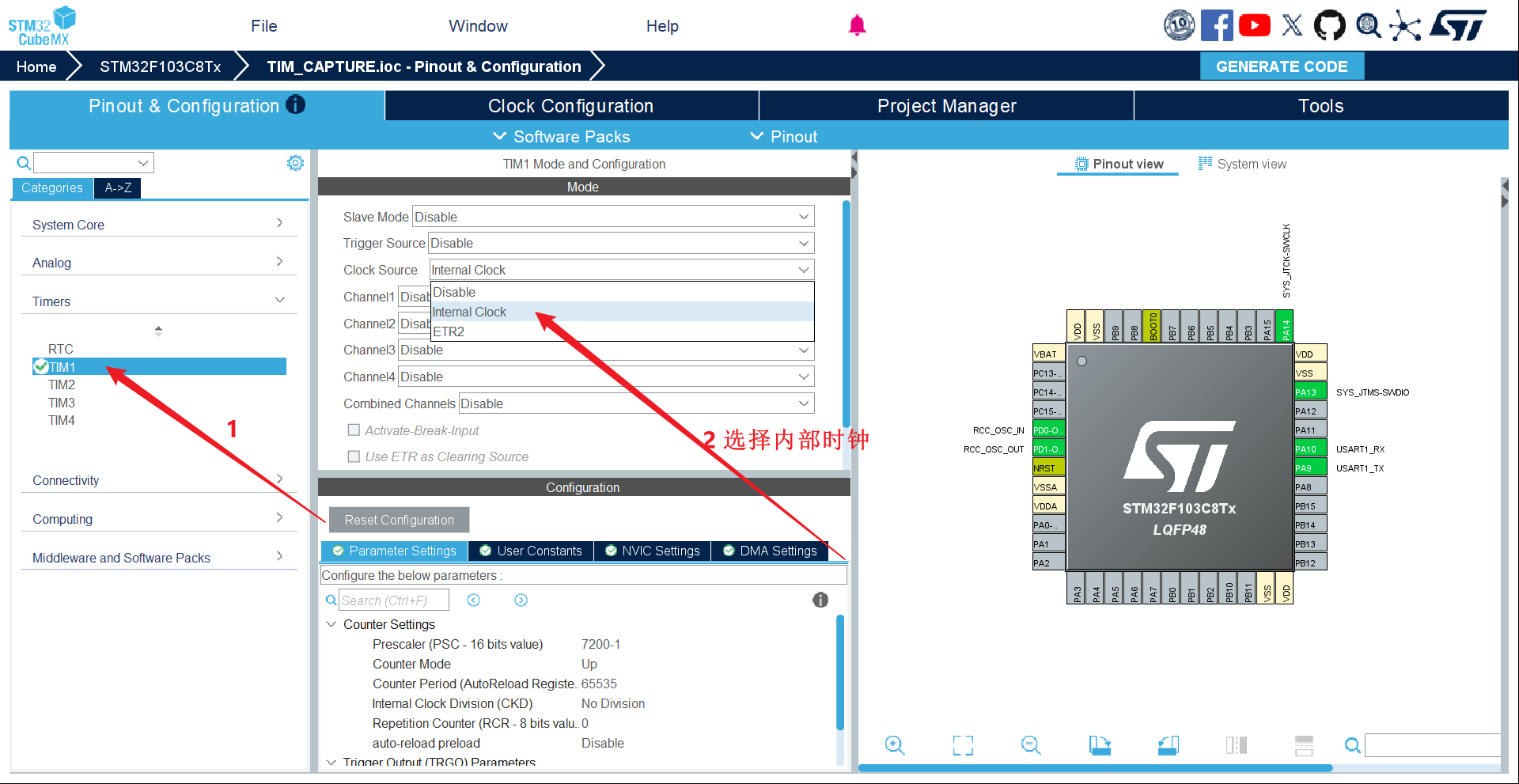Open the Combined Channels dropdown
The image size is (1519, 784).
coord(636,403)
